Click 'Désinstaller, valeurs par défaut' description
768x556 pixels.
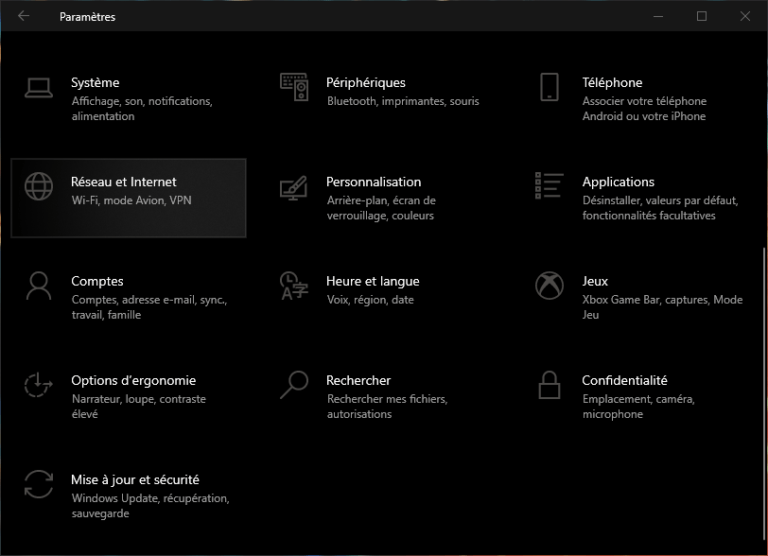click(x=660, y=208)
